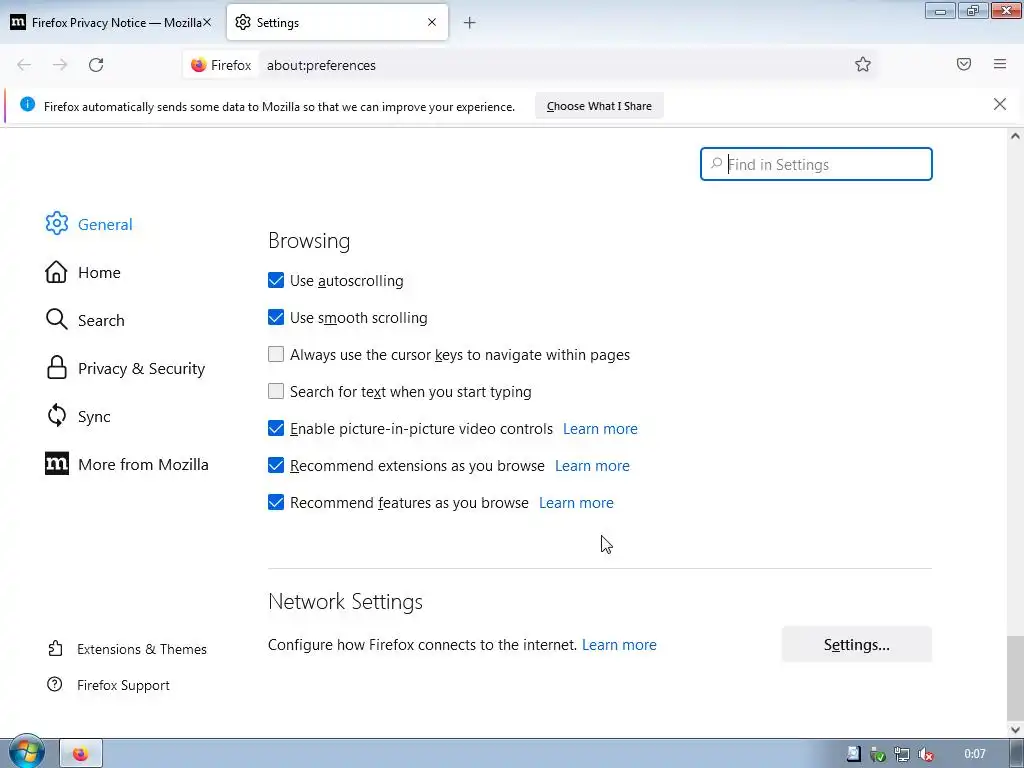Click the back navigation arrow

[x=24, y=65]
